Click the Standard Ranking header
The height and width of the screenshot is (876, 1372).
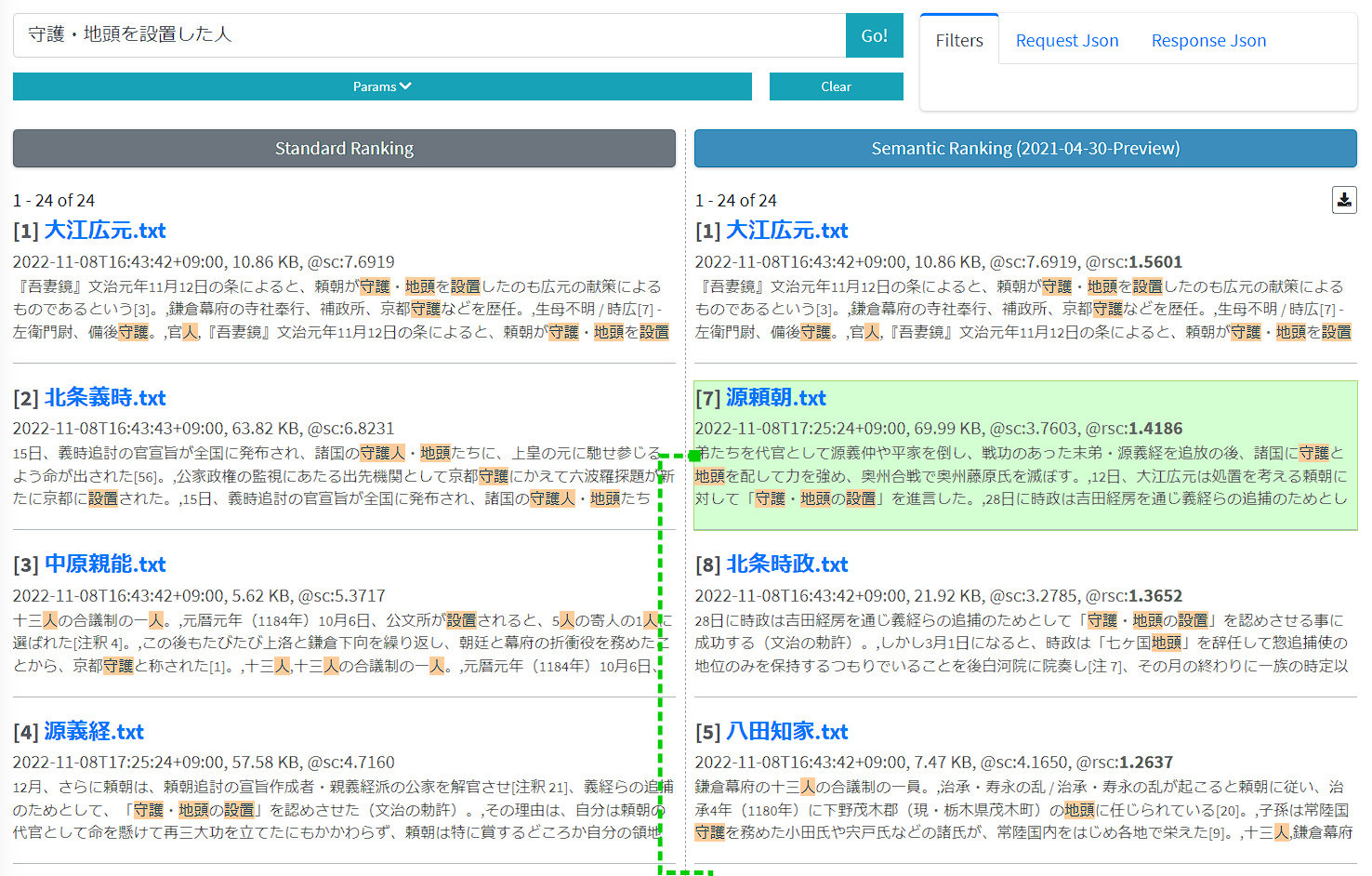tap(344, 148)
